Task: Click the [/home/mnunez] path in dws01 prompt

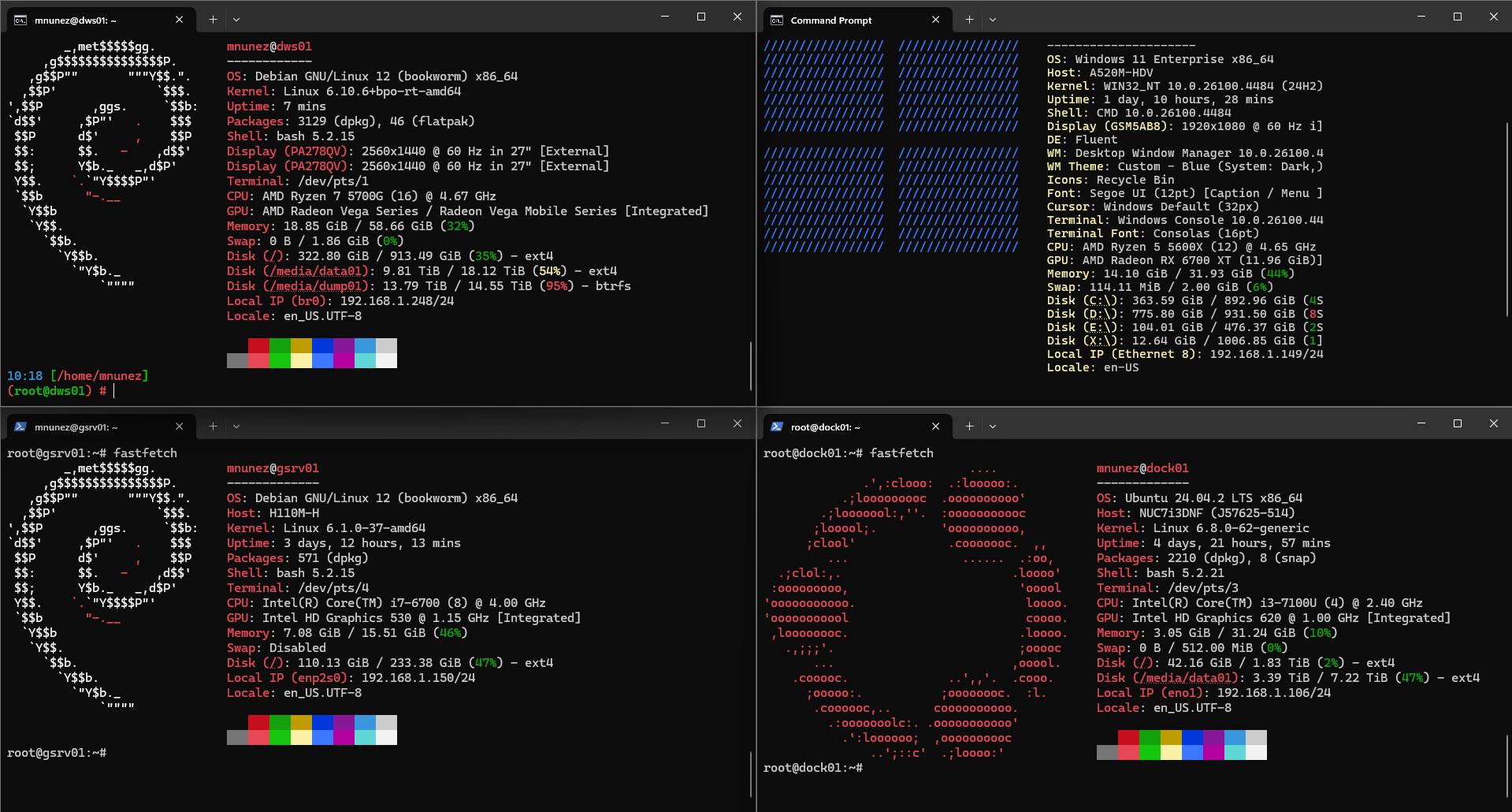Action: (x=99, y=376)
